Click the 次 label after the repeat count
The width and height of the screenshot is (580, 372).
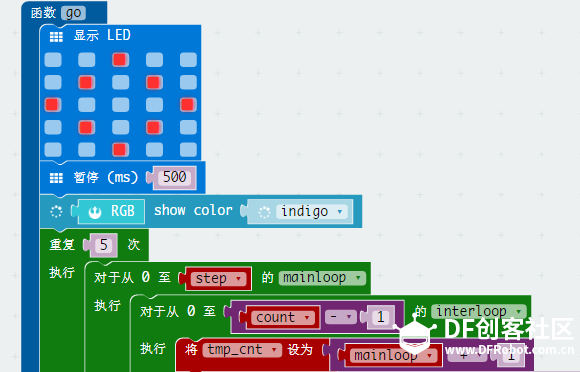pyautogui.click(x=134, y=244)
